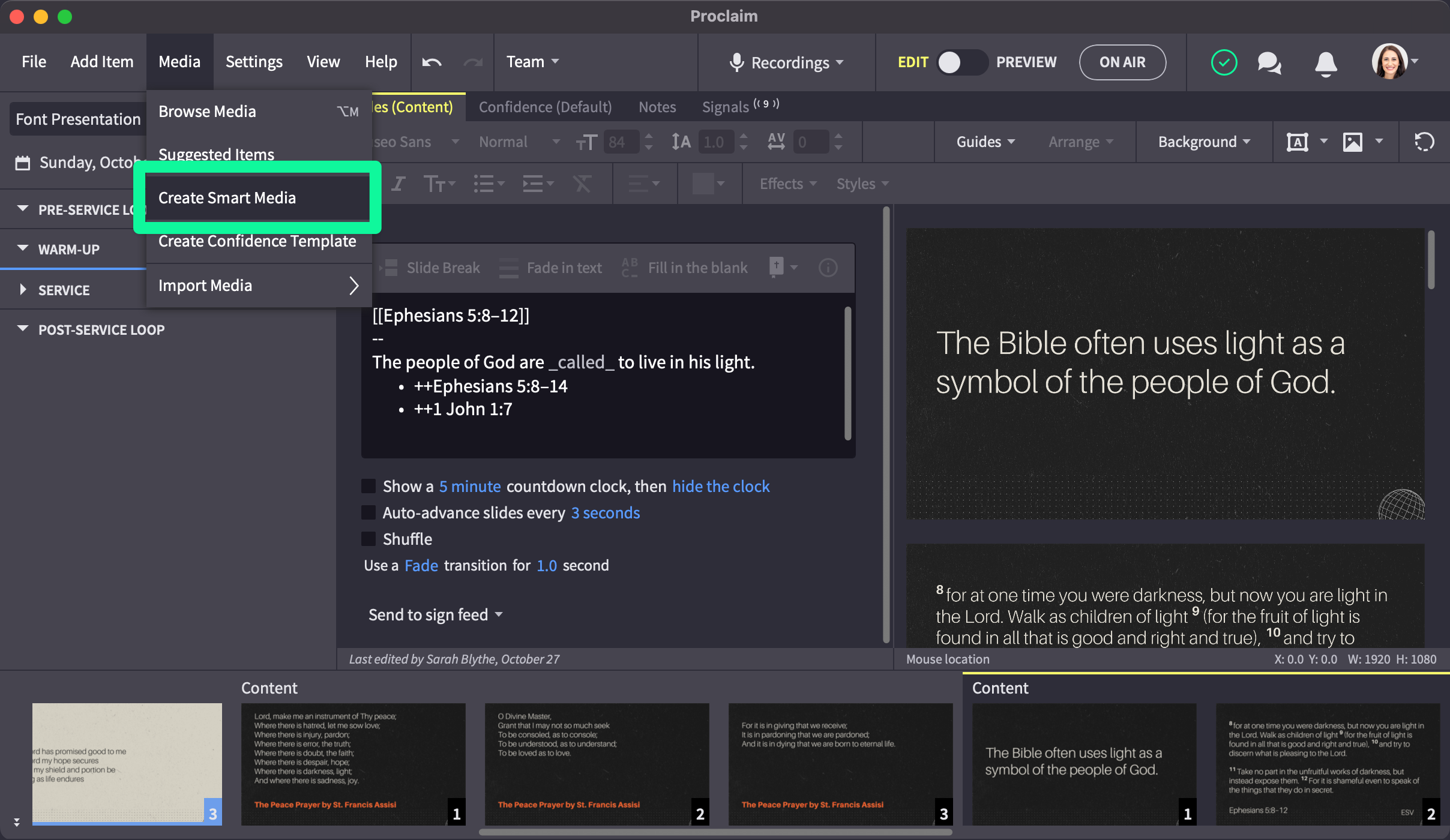Viewport: 1450px width, 840px height.
Task: Open the Background dropdown
Action: pos(1203,142)
